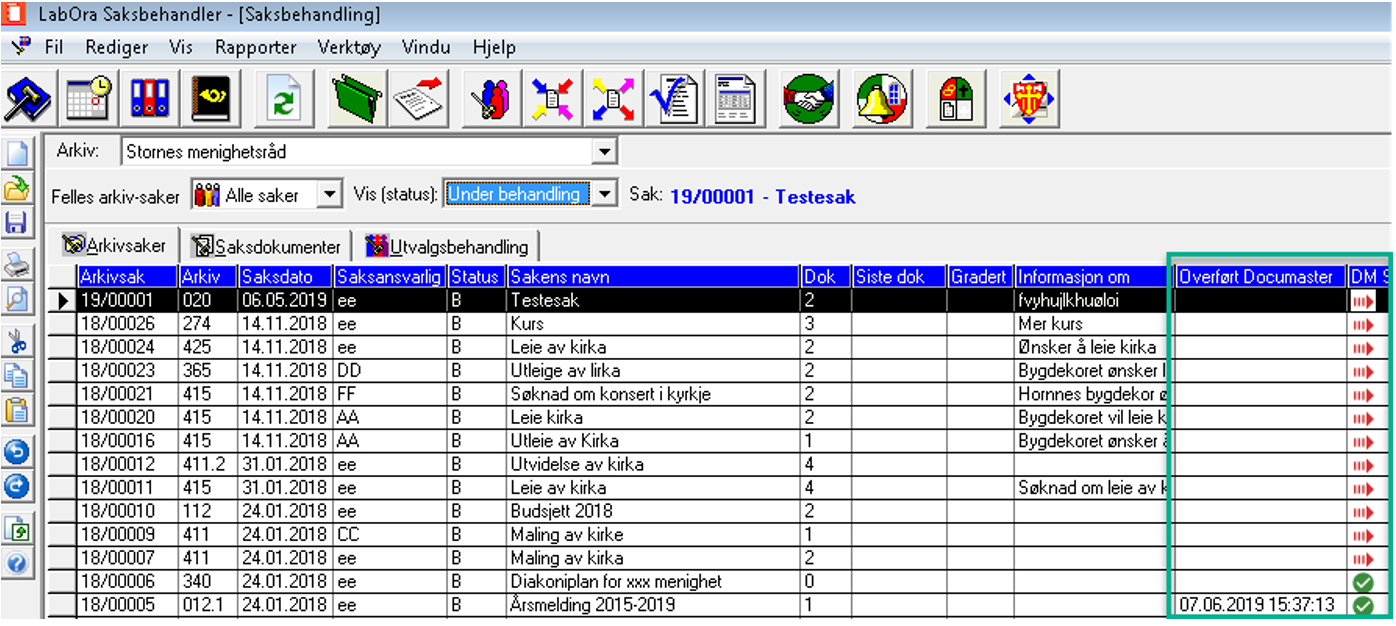Open the handshake toolbar icon

coord(810,99)
